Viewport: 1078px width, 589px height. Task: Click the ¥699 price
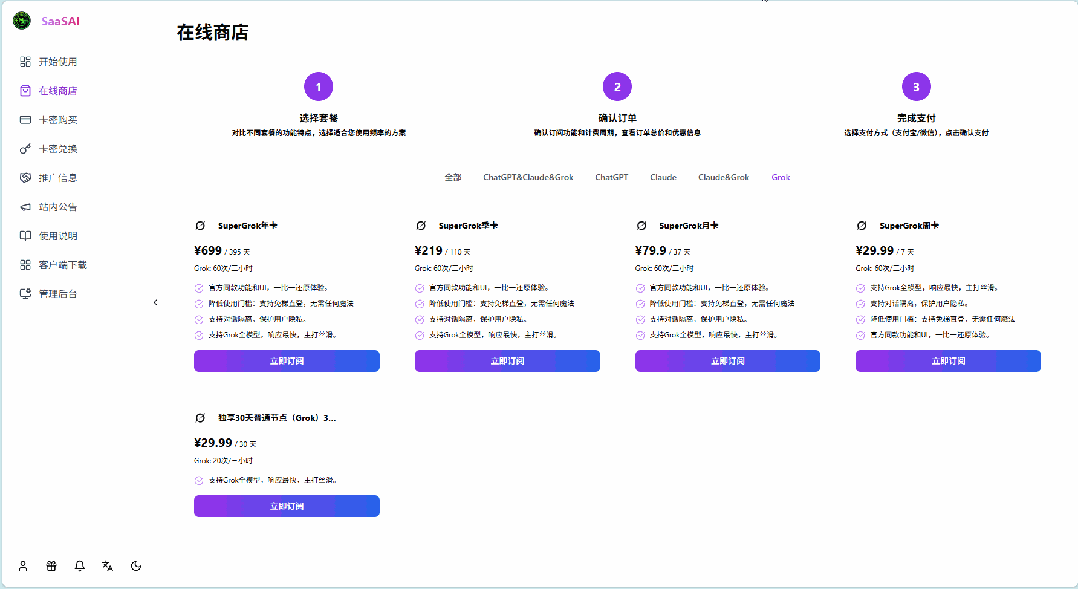point(208,251)
